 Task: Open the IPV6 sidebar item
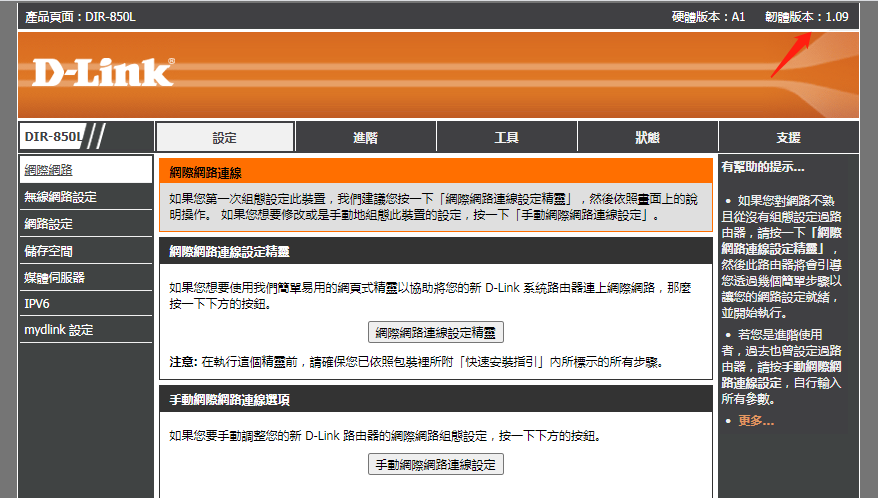click(x=86, y=304)
